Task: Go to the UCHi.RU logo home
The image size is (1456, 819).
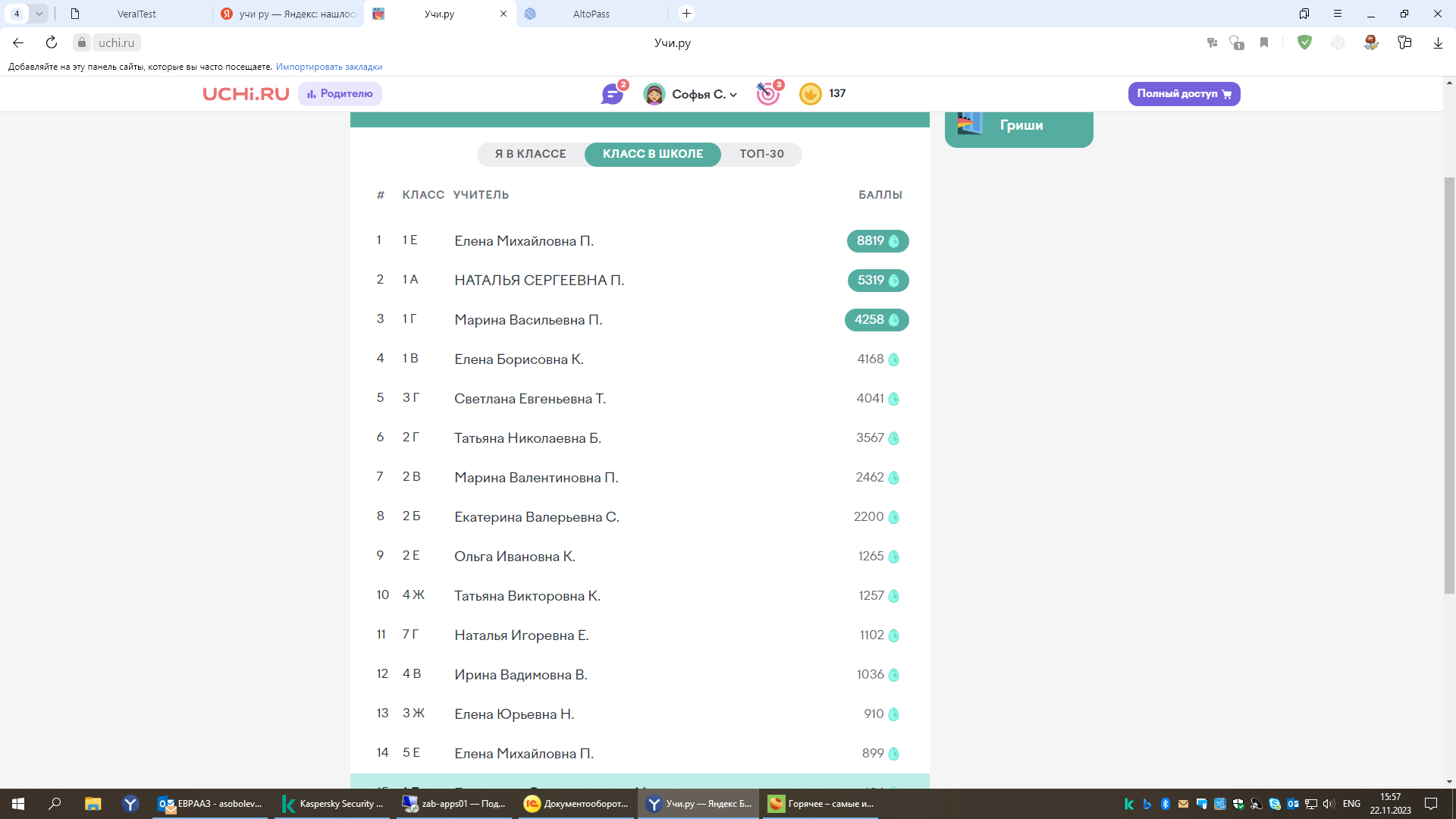Action: coord(246,94)
